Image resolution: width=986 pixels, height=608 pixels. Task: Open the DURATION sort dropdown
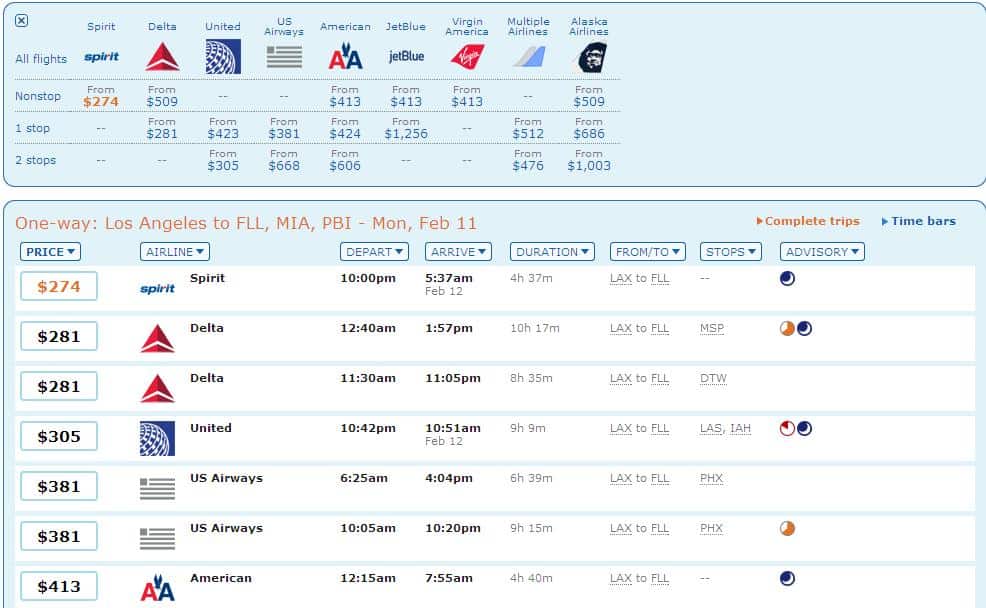552,251
